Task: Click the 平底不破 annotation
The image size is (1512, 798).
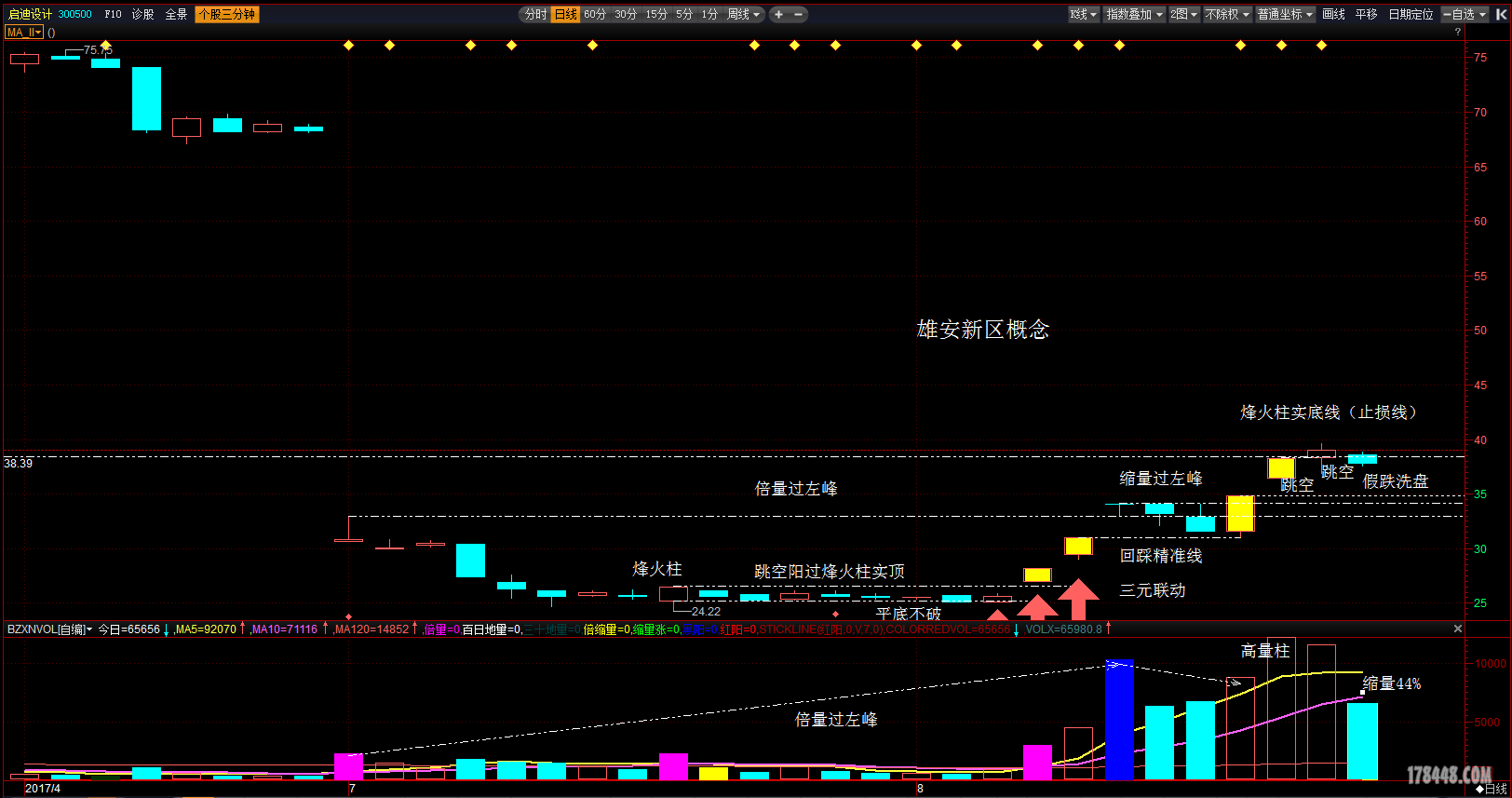Action: 909,614
